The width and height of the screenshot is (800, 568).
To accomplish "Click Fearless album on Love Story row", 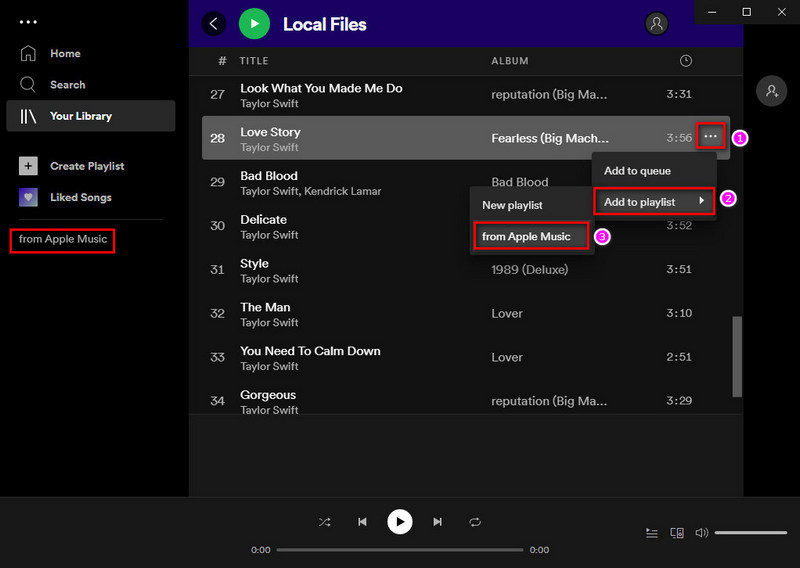I will coord(550,138).
